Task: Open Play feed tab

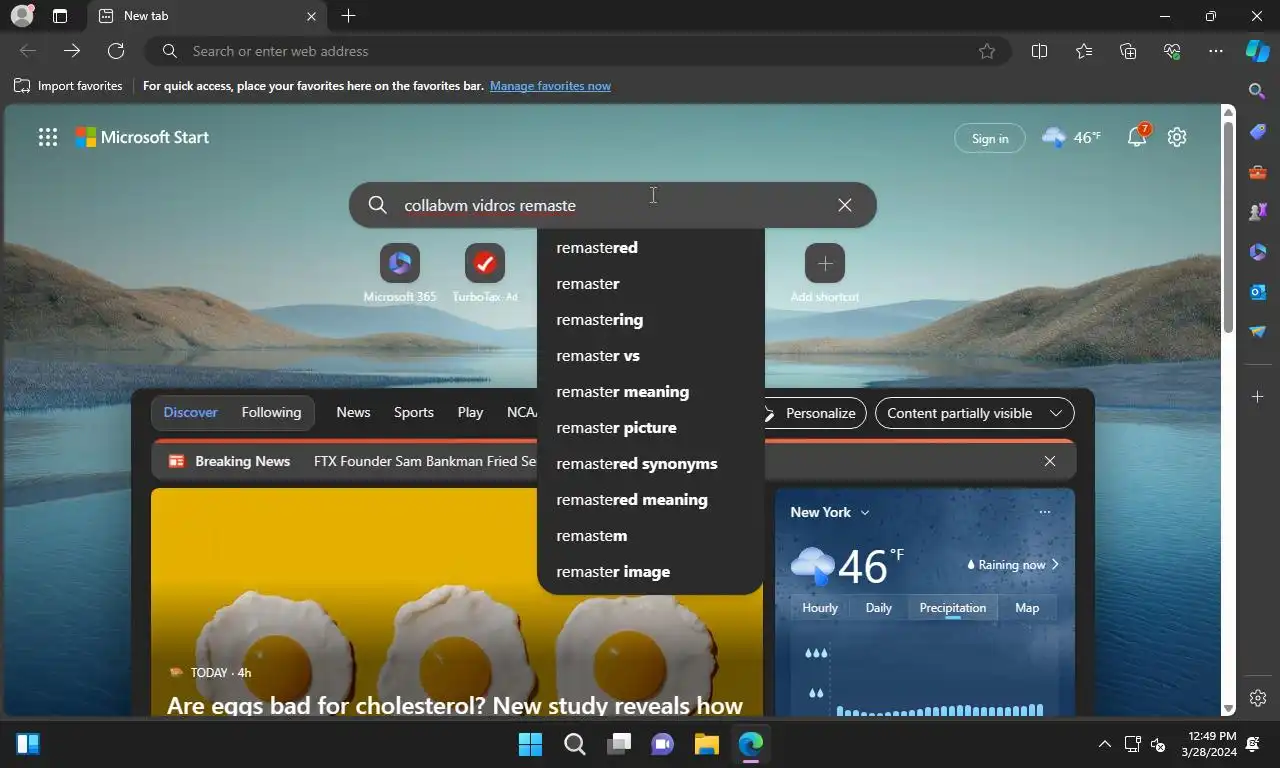Action: click(470, 412)
